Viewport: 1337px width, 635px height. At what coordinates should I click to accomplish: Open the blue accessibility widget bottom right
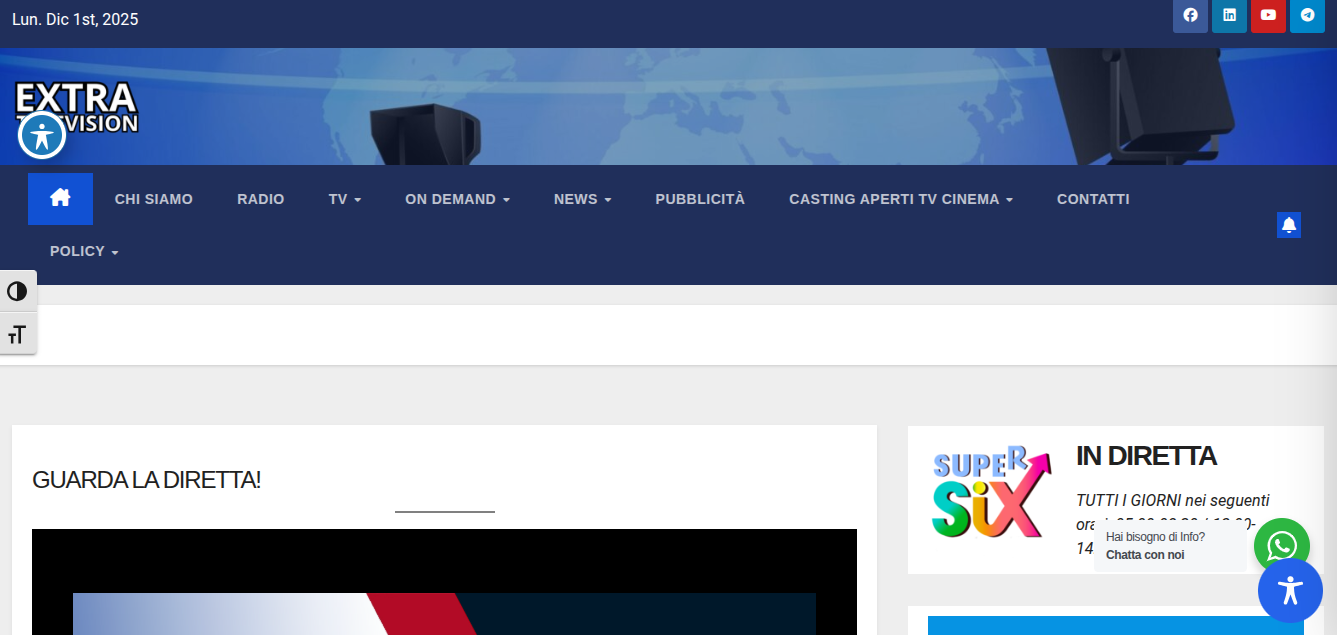coord(1290,590)
